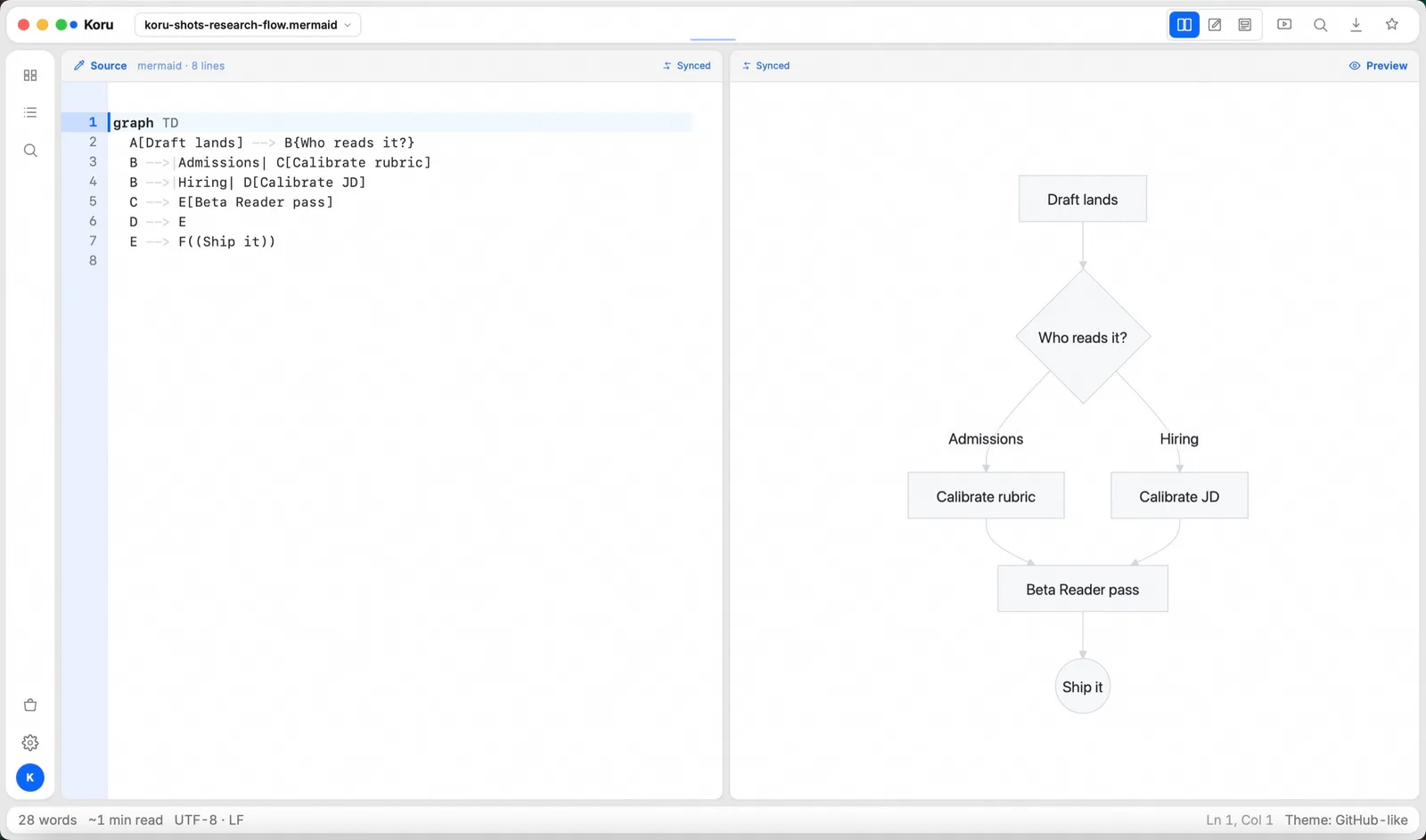Open the outline list icon in sidebar
1426x840 pixels.
(x=30, y=113)
